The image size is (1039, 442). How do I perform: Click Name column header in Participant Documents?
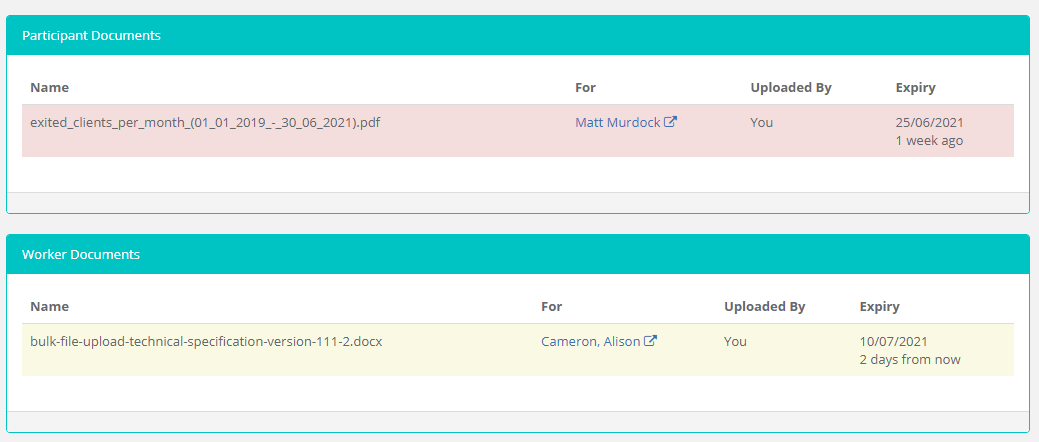tap(50, 87)
